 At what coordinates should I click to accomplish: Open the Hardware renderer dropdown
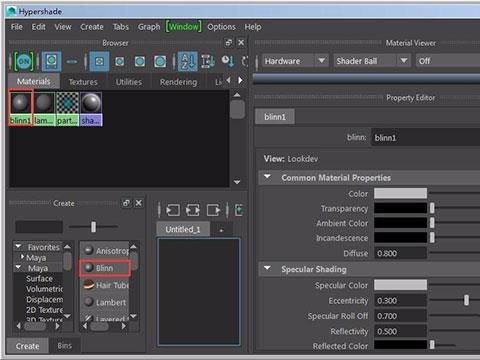(x=295, y=61)
